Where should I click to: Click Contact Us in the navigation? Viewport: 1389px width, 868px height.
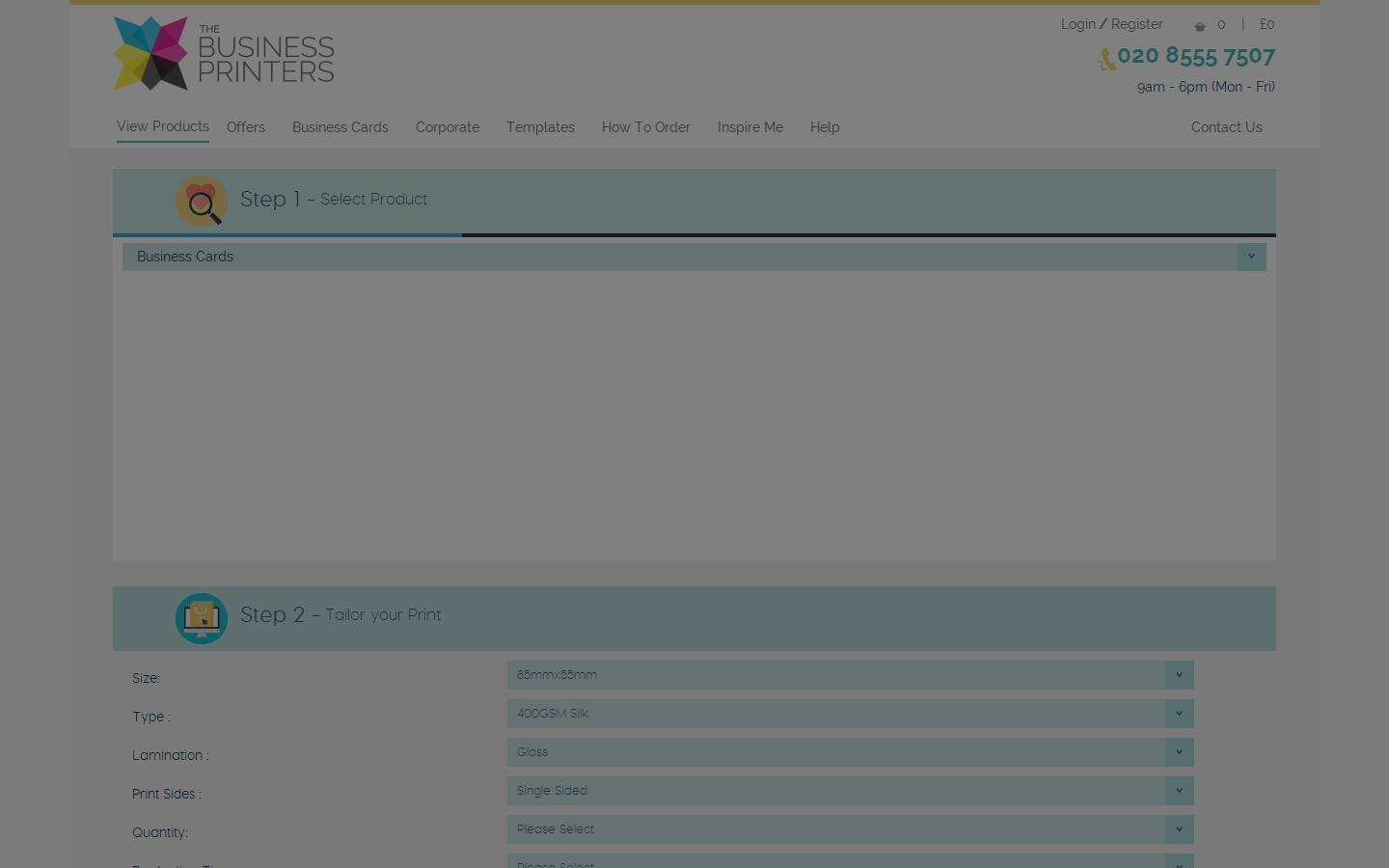(1226, 127)
